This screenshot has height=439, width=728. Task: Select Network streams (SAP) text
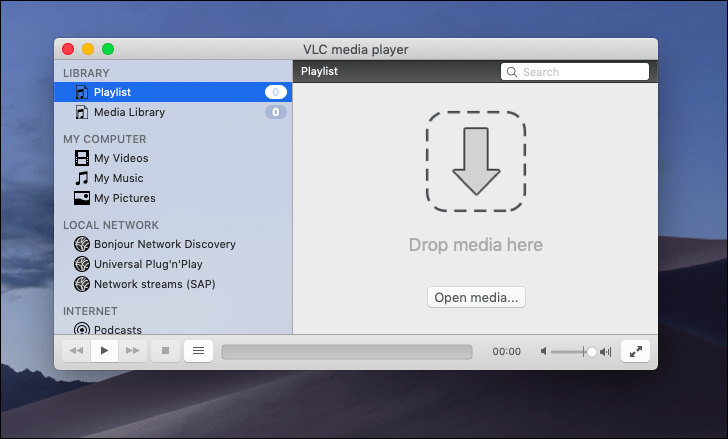click(155, 284)
